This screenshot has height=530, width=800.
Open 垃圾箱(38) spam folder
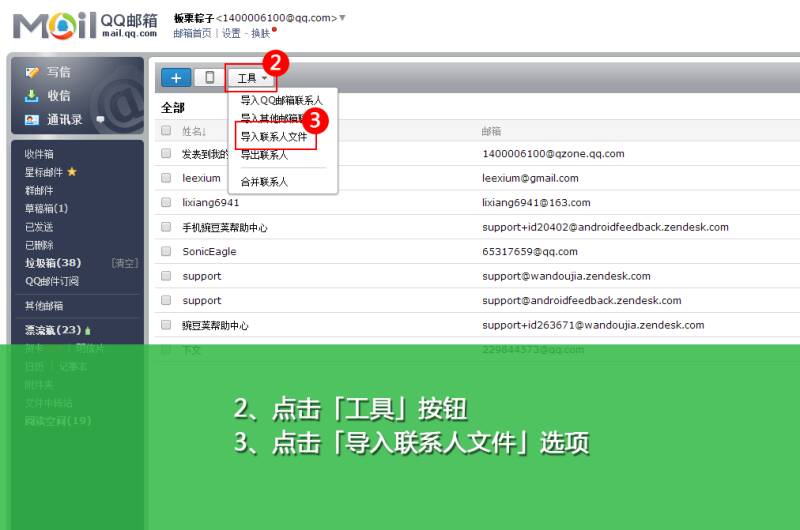[x=53, y=263]
